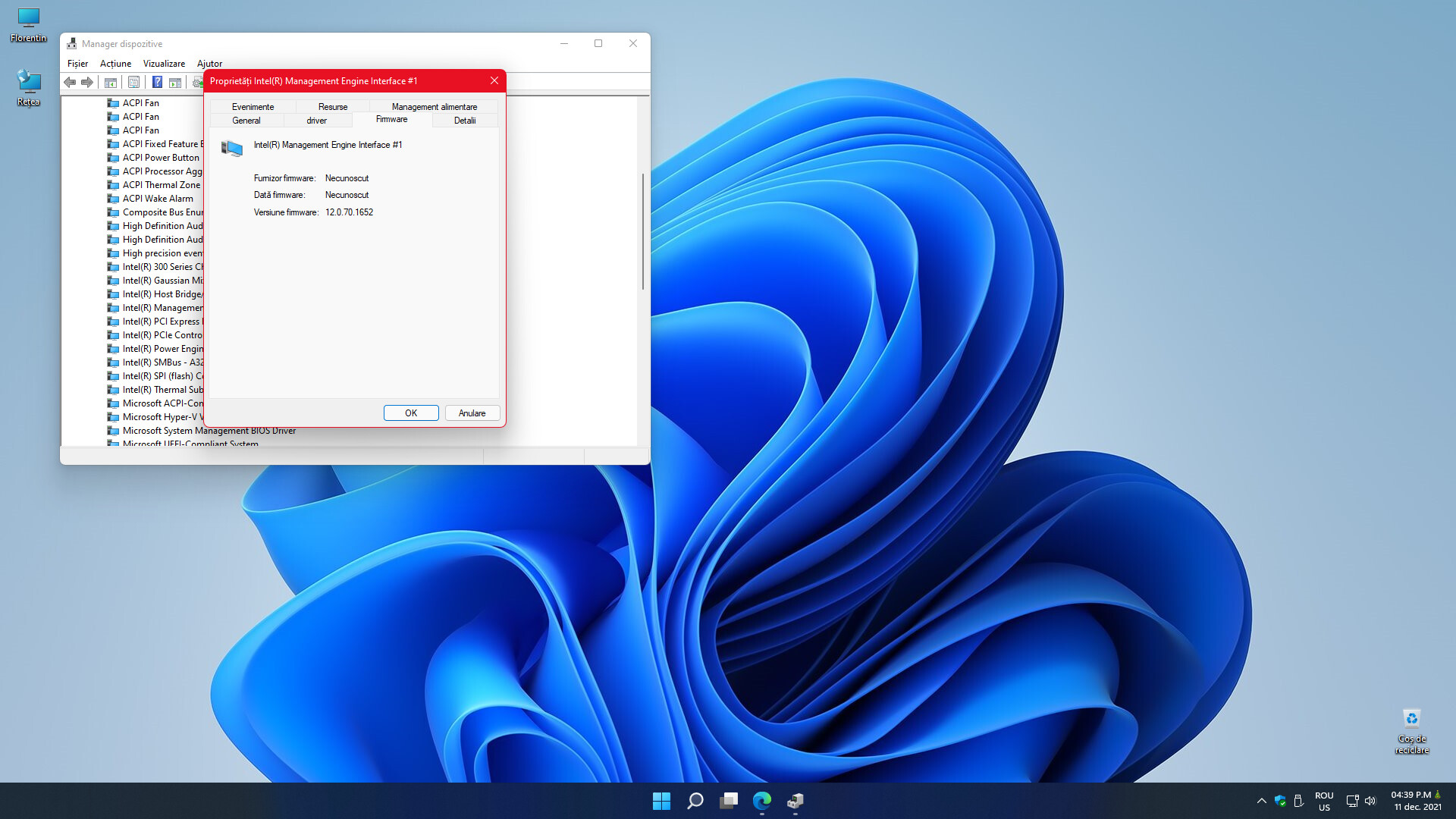Select the Firmware tab

pyautogui.click(x=392, y=119)
